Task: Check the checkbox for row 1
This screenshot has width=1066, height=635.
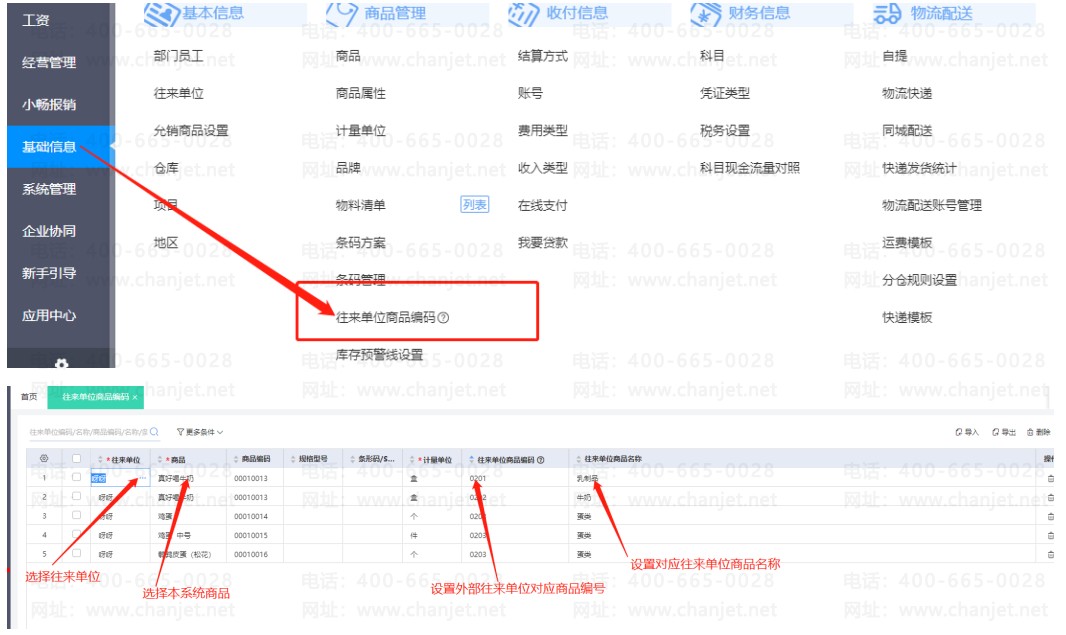Action: [x=76, y=477]
